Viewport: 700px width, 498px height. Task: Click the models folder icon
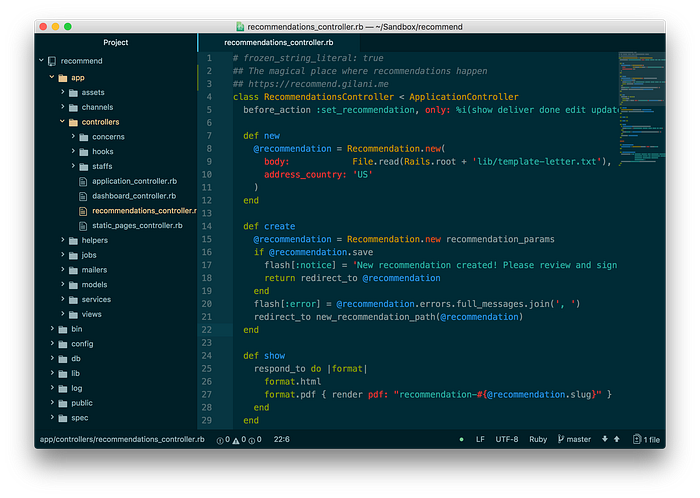tap(74, 285)
